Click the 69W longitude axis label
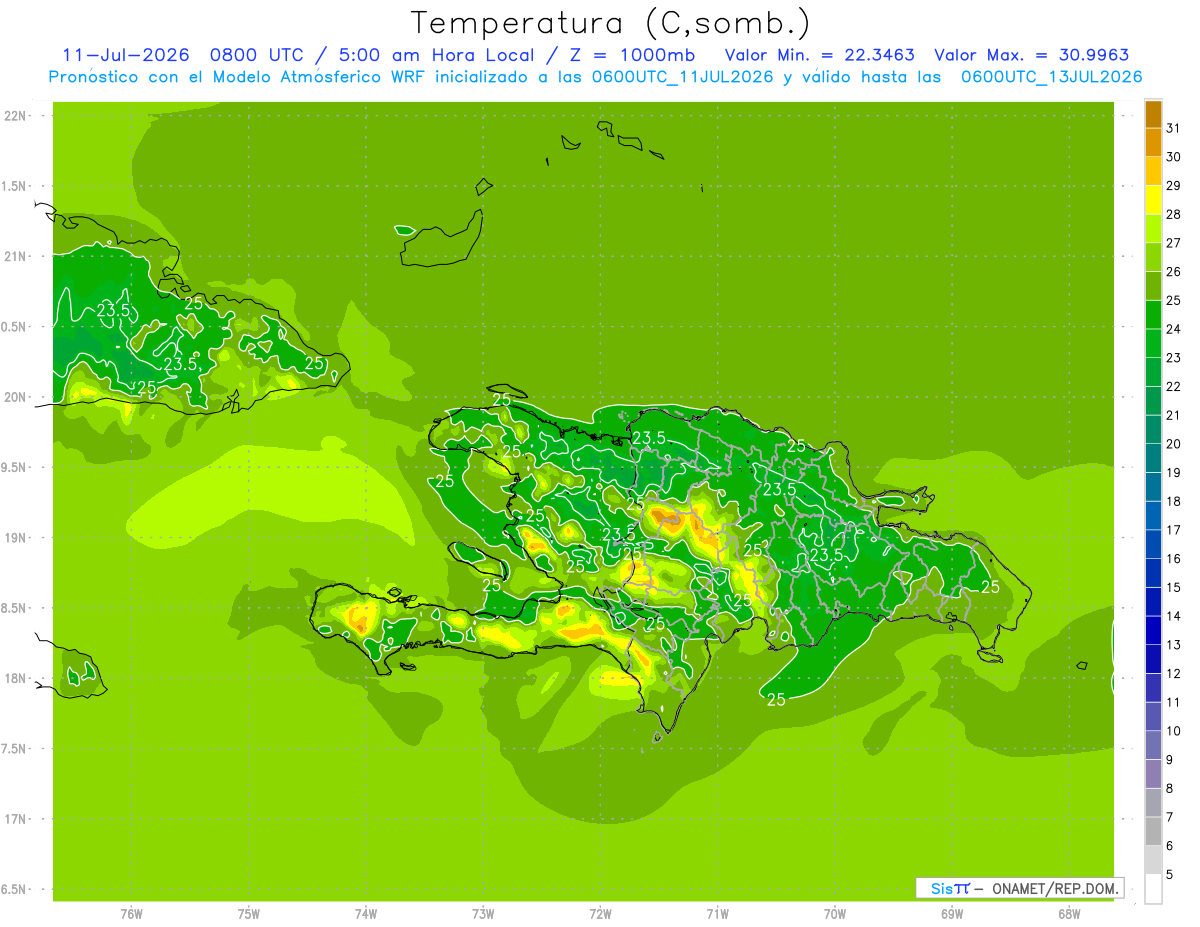 (x=952, y=914)
